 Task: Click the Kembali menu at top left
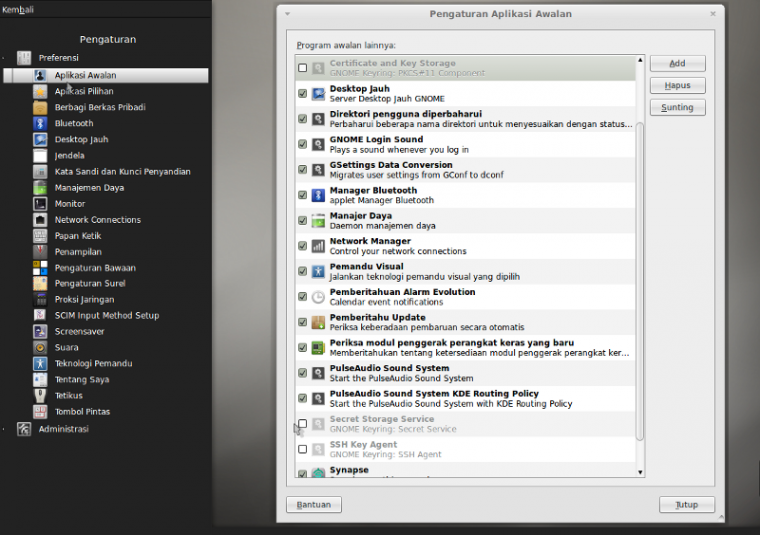pyautogui.click(x=18, y=9)
